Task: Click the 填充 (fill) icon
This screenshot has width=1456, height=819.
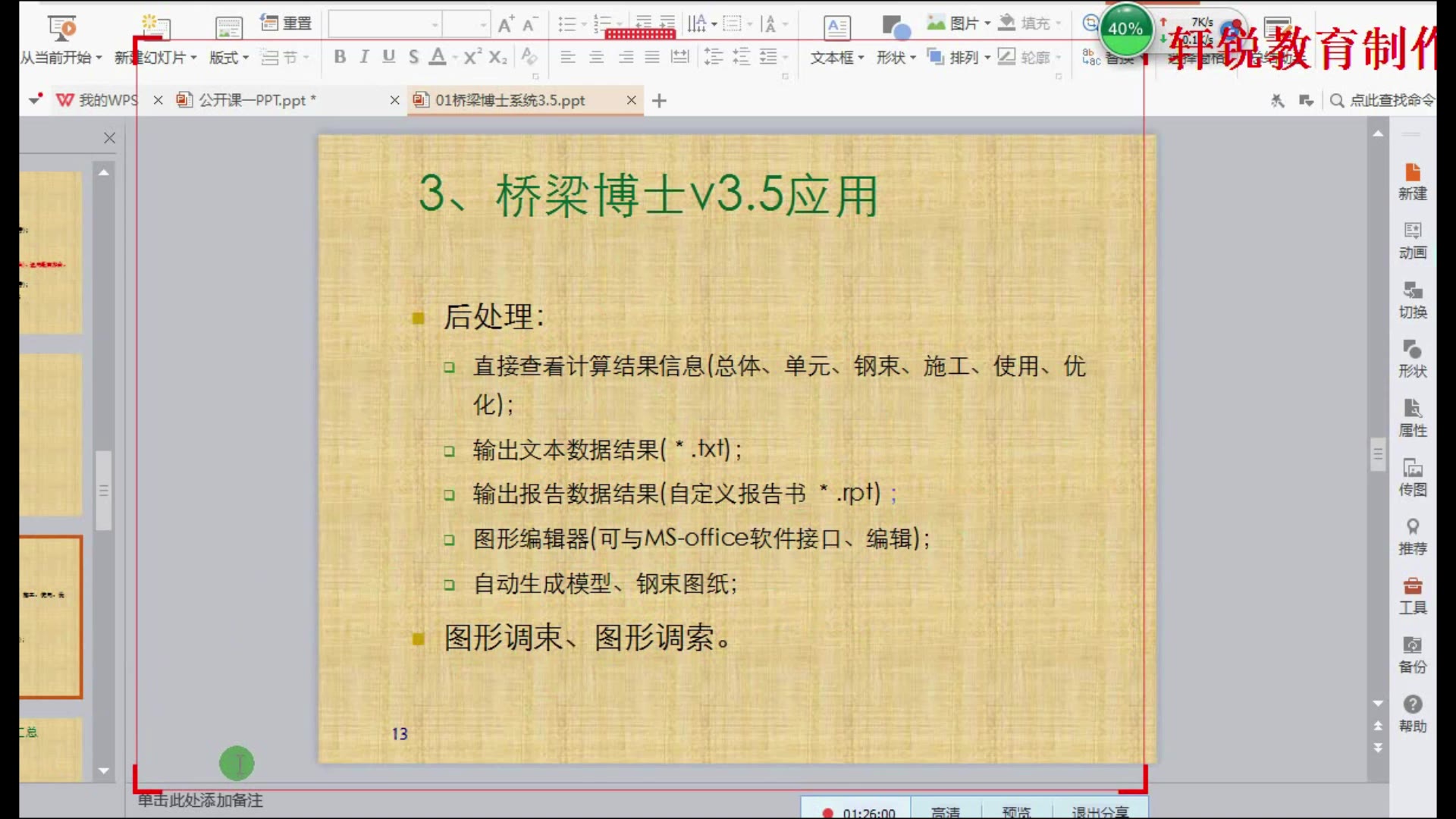Action: pos(1027,23)
